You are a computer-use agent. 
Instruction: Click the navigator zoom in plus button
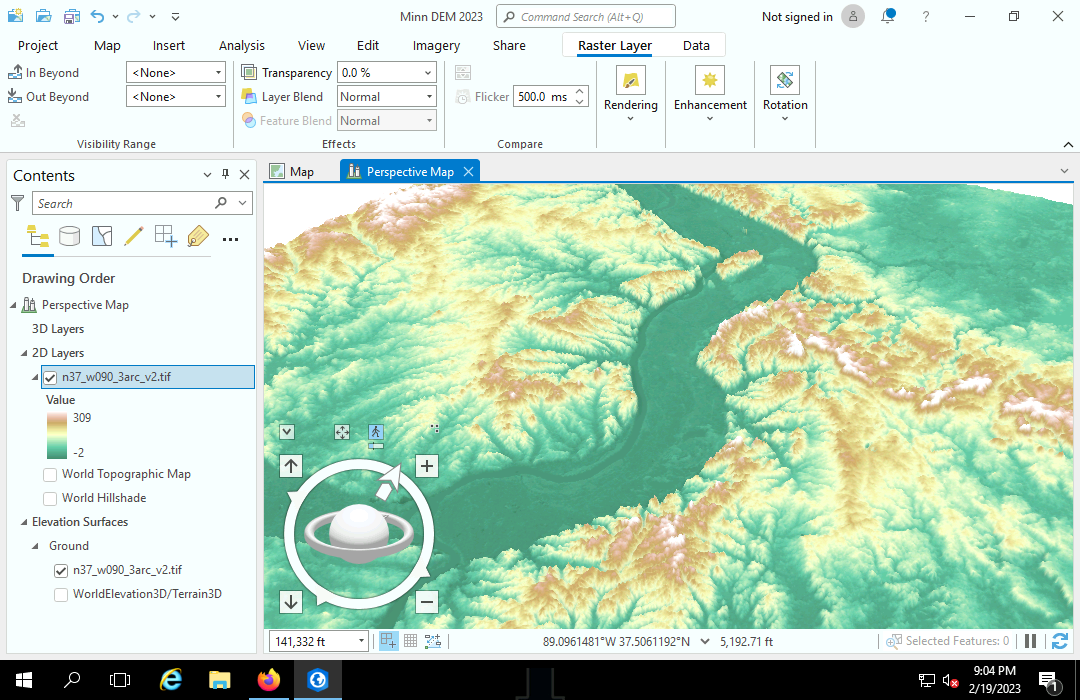(427, 465)
